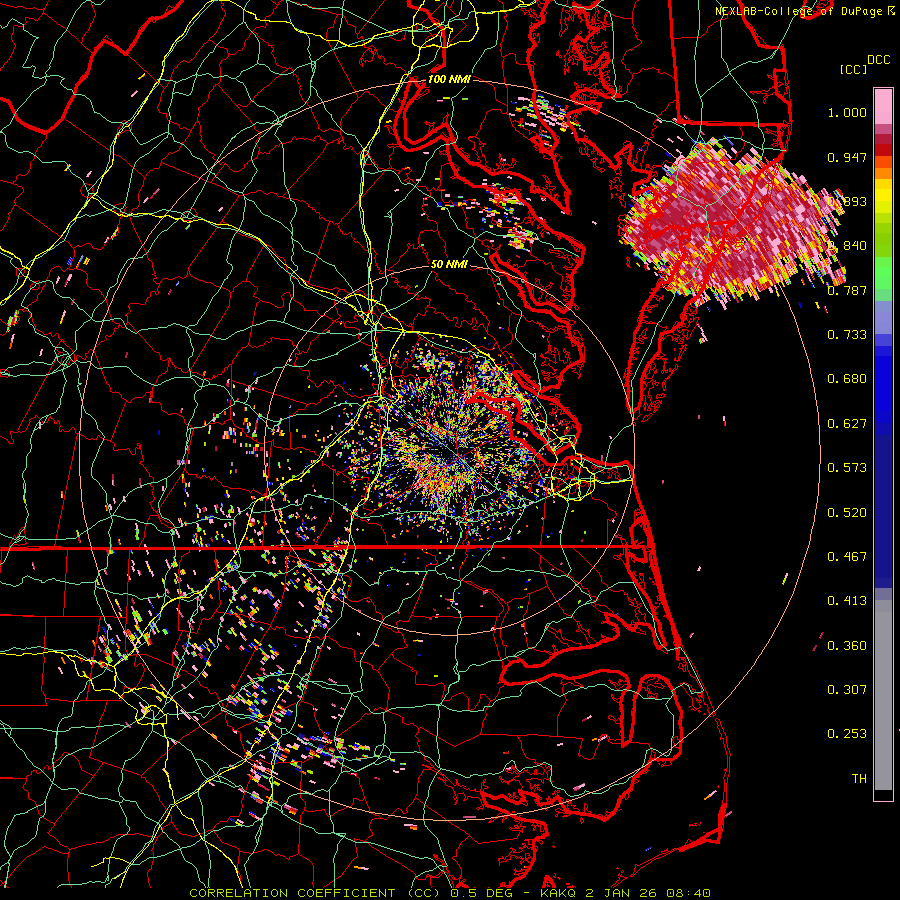Click the 0.893 legend value

click(847, 201)
